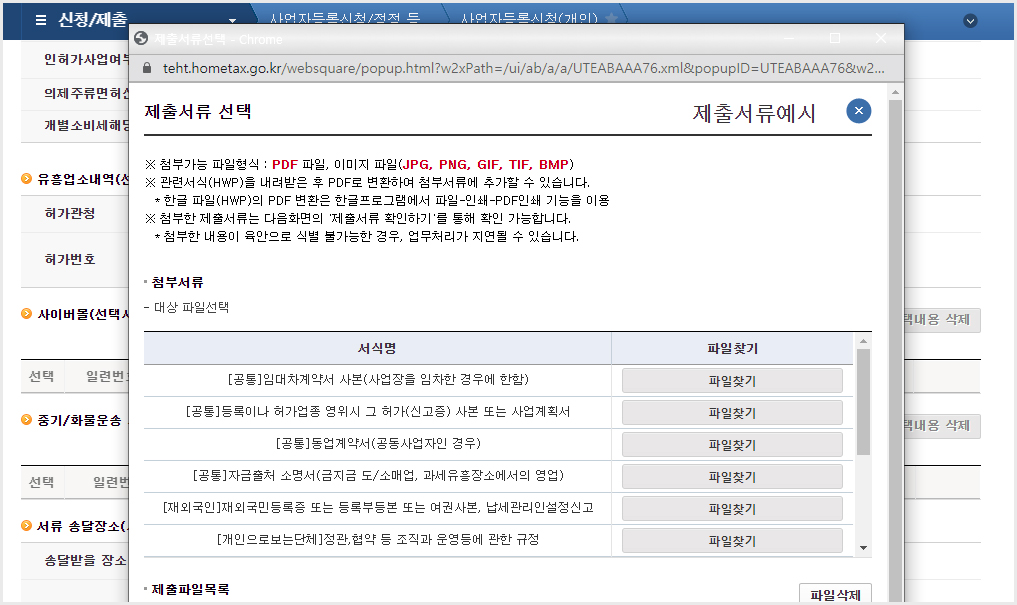Viewport: 1017px width, 605px height.
Task: Click 유흥업소내역 bullet in the background page
Action: point(27,178)
